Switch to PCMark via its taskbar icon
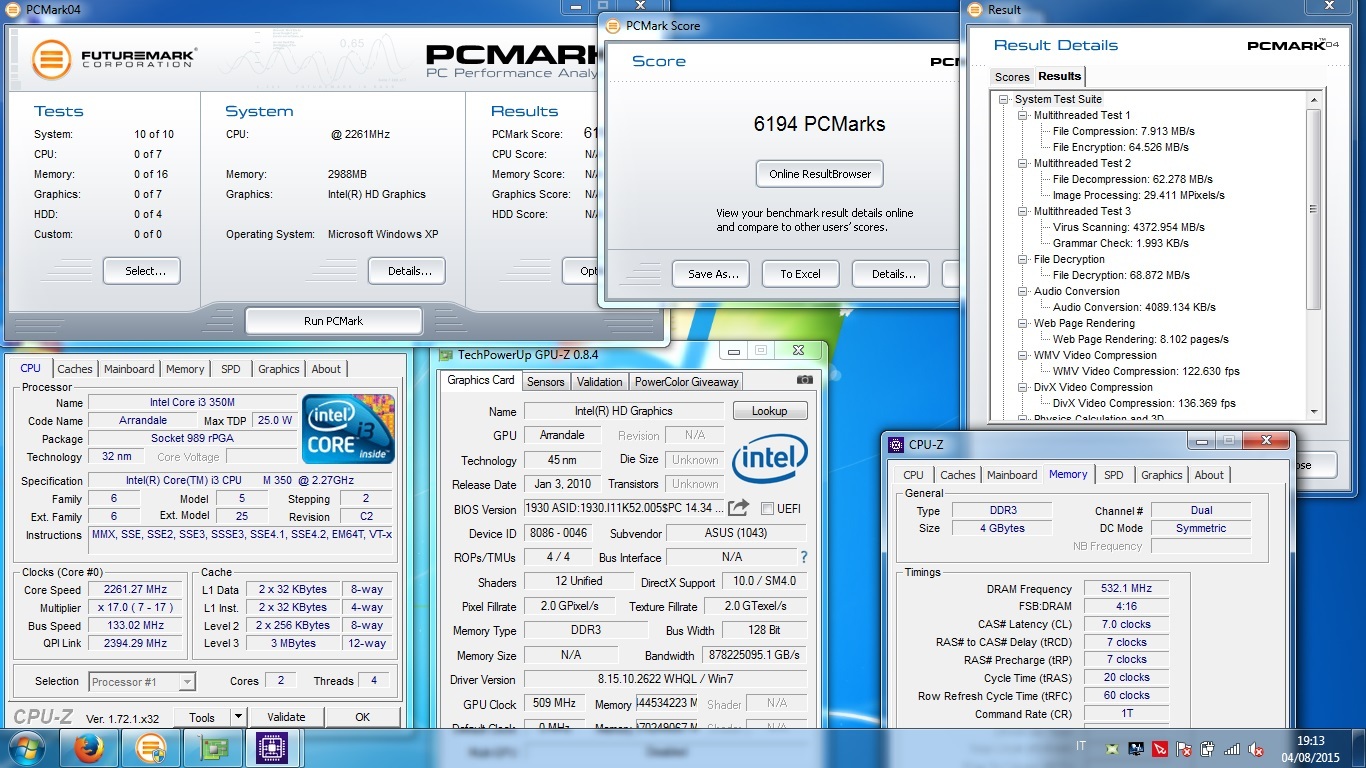Viewport: 1366px width, 768px height. (150, 748)
